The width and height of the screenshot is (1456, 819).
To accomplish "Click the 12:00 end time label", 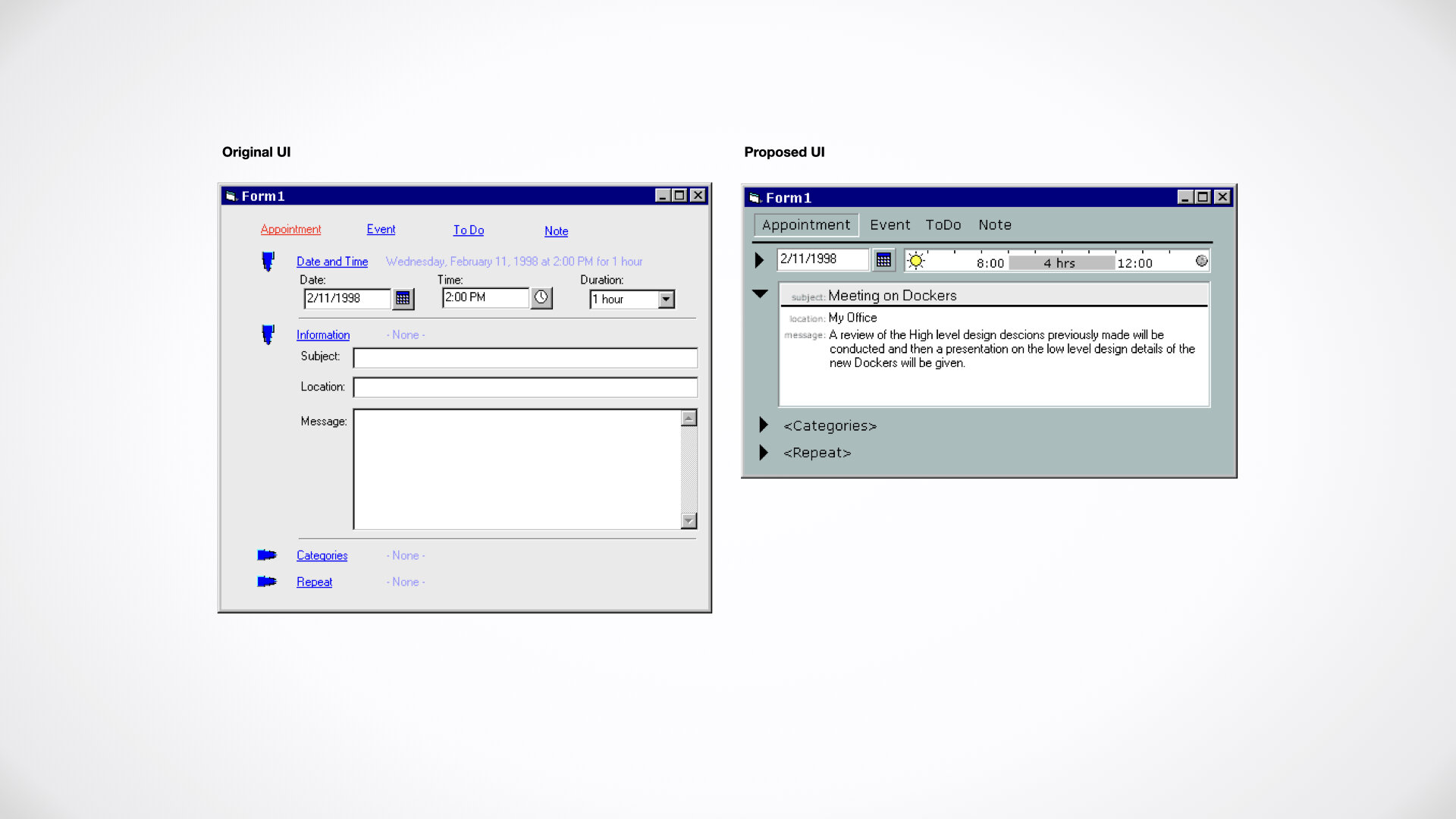I will point(1134,263).
